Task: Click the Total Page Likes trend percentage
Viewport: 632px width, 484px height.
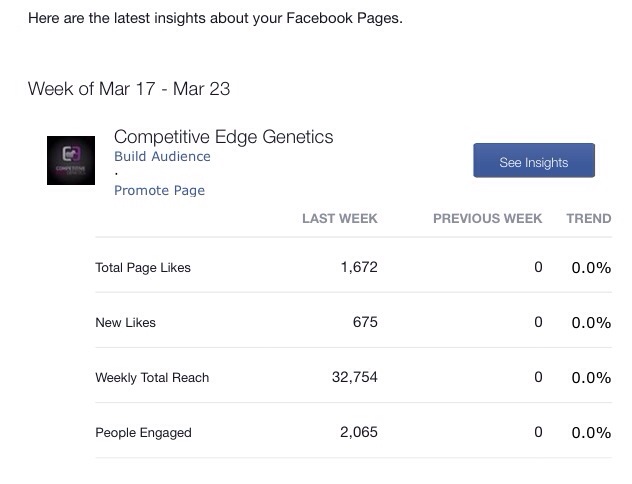Action: pyautogui.click(x=591, y=268)
